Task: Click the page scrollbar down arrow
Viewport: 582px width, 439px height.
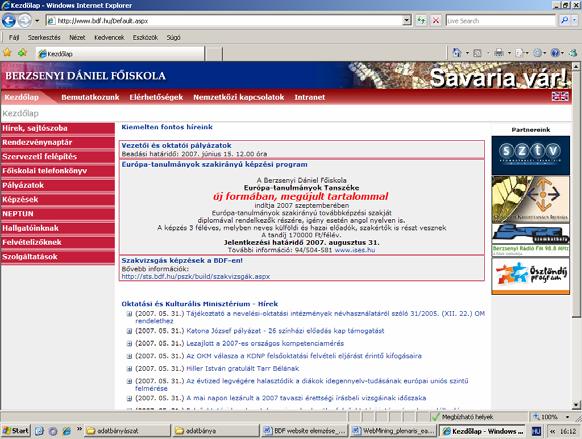Action: pyautogui.click(x=576, y=405)
